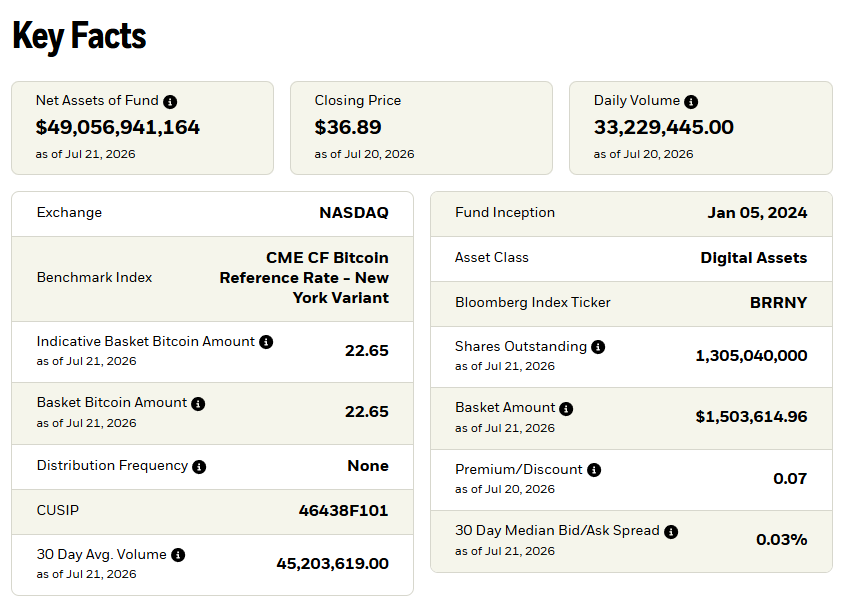Click the Fund Inception date value
This screenshot has height=602, width=843.
tap(757, 213)
